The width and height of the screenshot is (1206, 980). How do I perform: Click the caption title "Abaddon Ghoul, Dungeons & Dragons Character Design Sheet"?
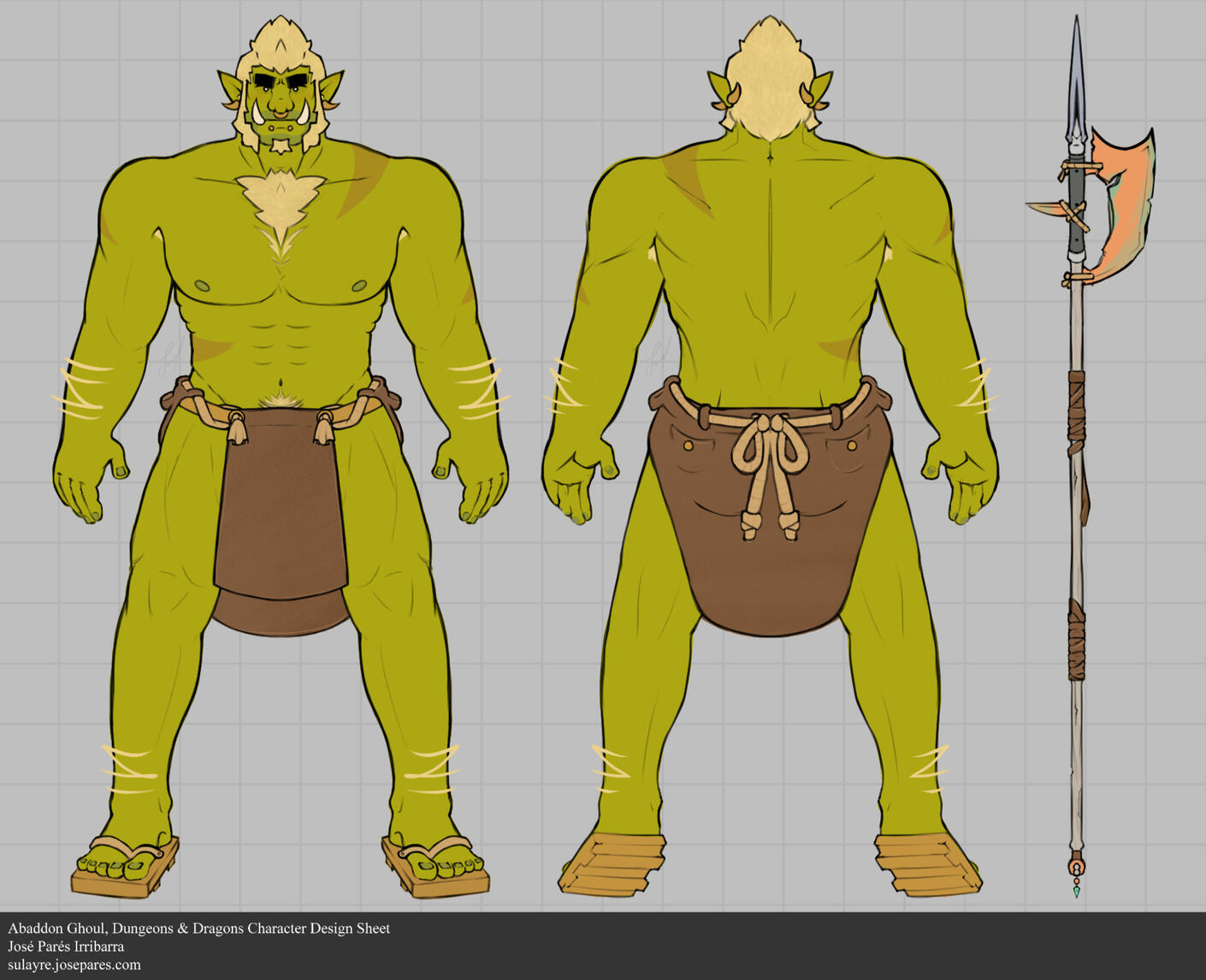[x=199, y=929]
